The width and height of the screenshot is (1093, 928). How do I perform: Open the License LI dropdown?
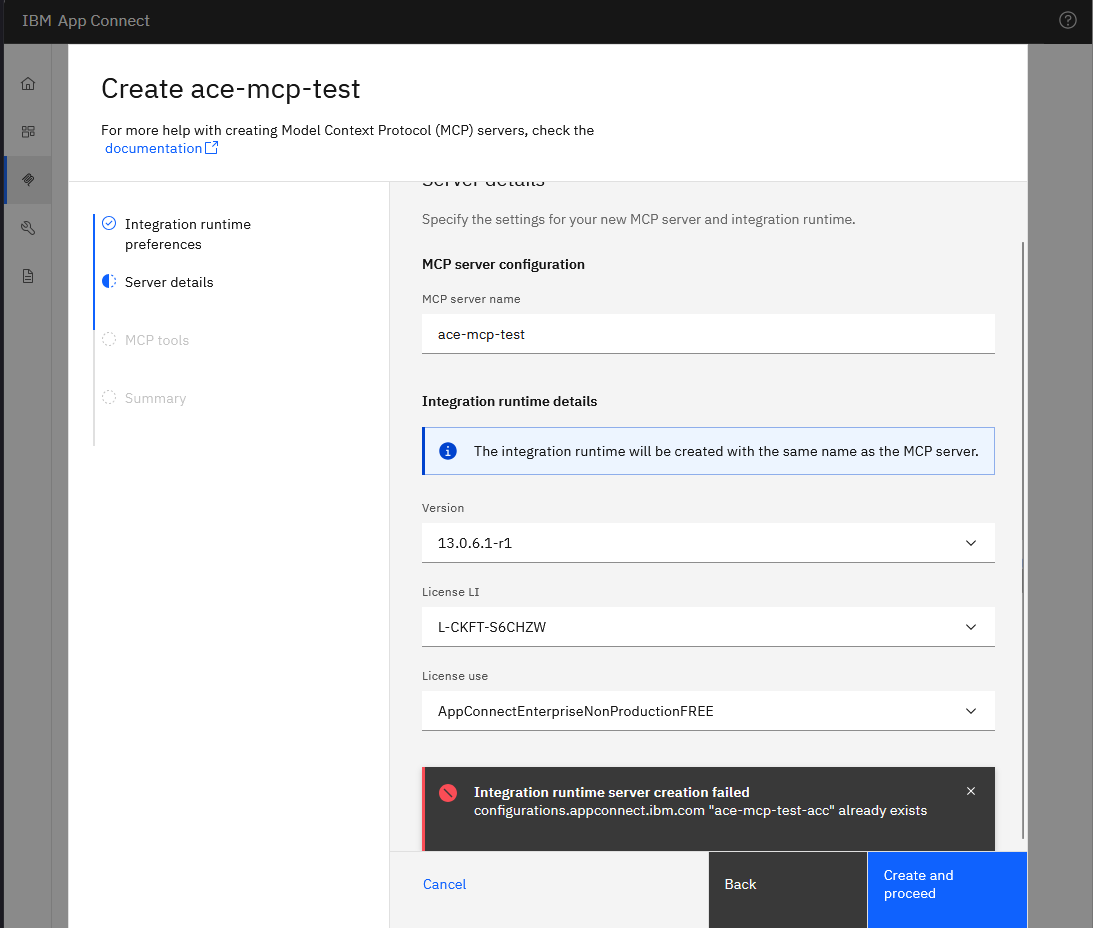click(708, 627)
